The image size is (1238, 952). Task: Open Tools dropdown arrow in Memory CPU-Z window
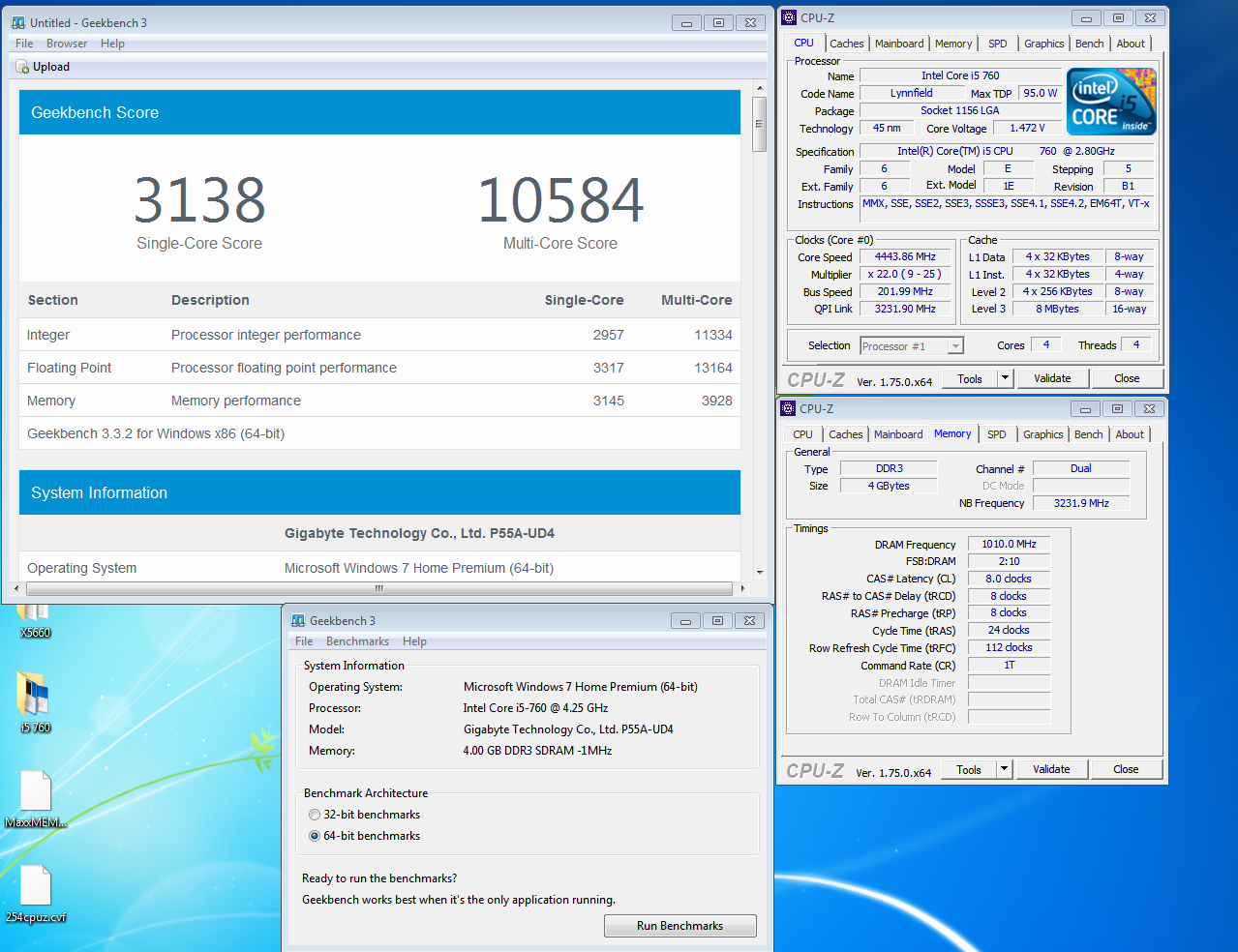coord(1004,769)
